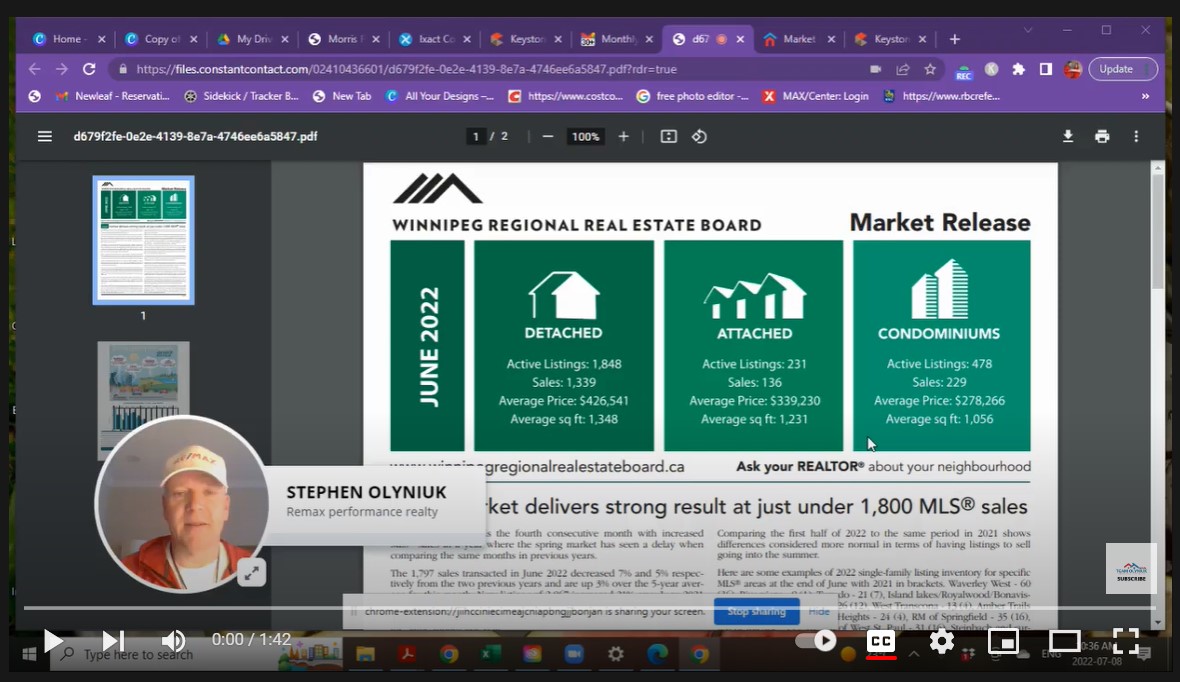Toggle the autoplay switch
1180x682 pixels.
(x=817, y=641)
